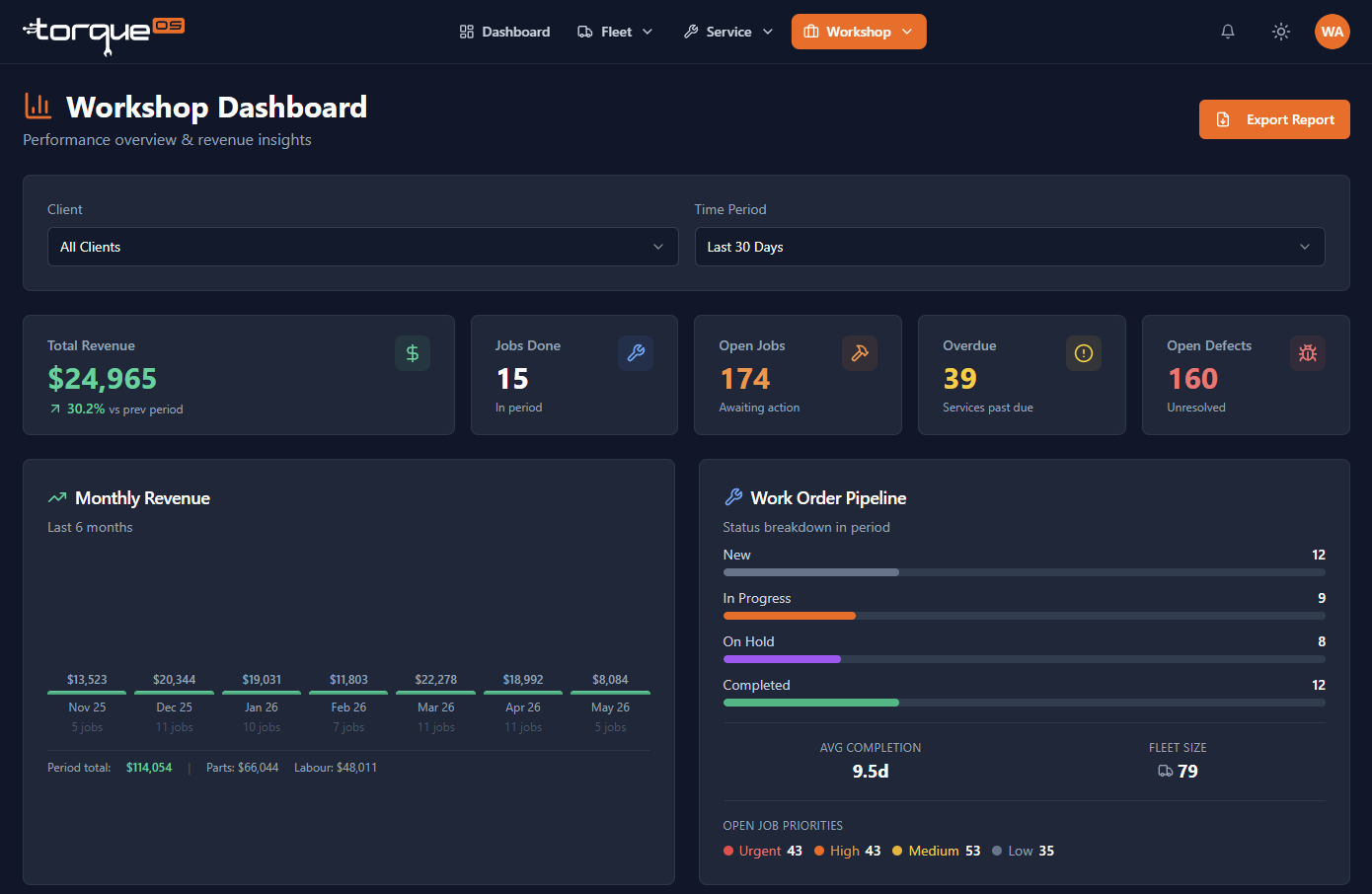The height and width of the screenshot is (894, 1372).
Task: Click the Export Report button
Action: tap(1274, 119)
